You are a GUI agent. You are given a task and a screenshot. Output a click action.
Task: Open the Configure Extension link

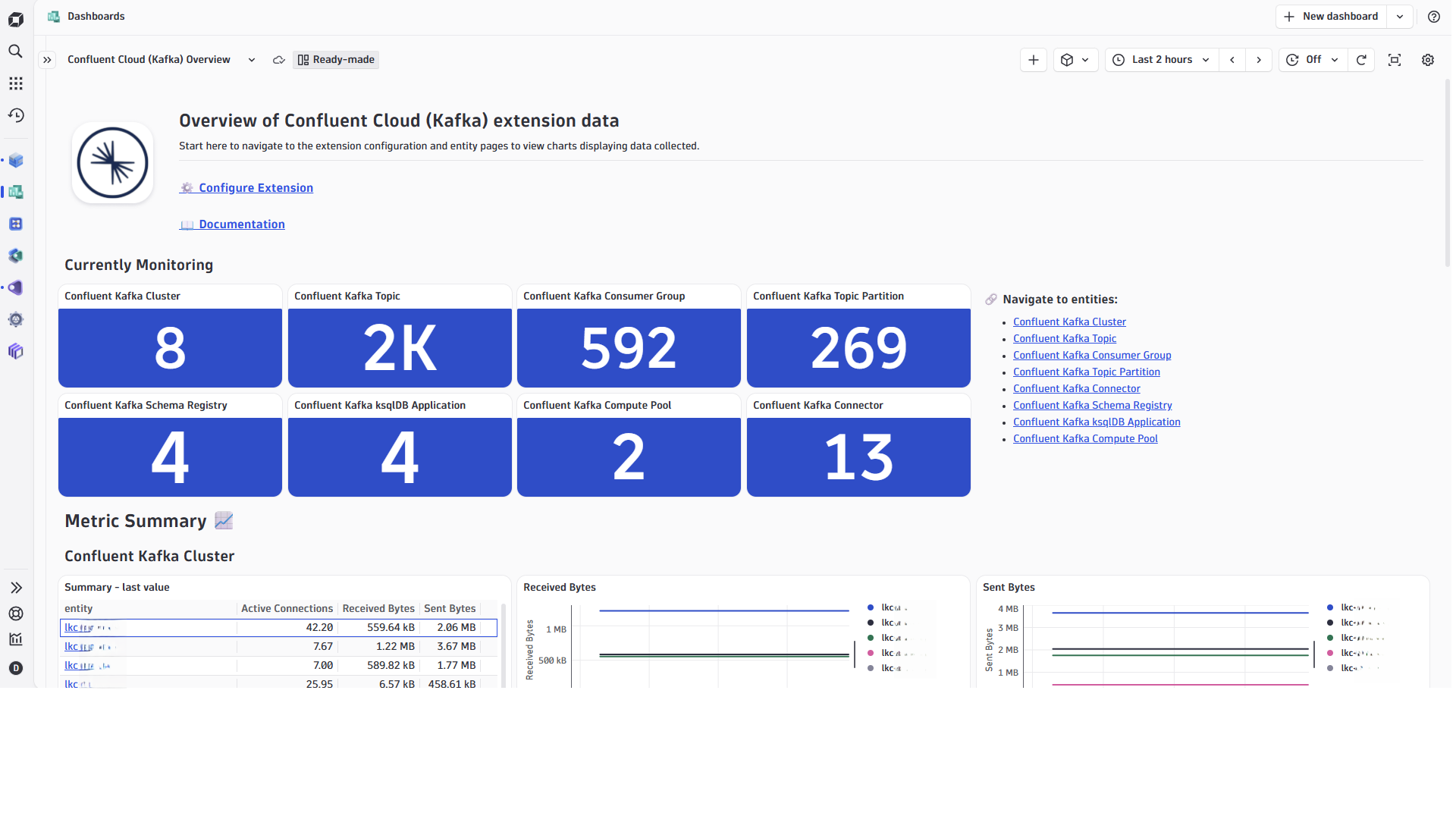(246, 188)
